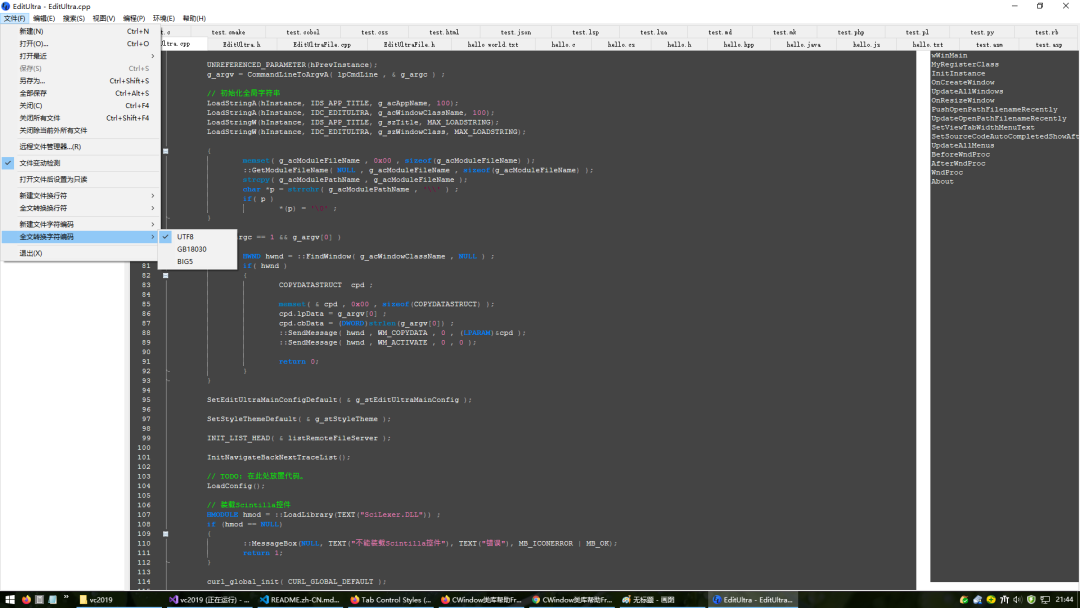Switch to test.lua tab
Screen dimensions: 1080x608
(x=654, y=32)
